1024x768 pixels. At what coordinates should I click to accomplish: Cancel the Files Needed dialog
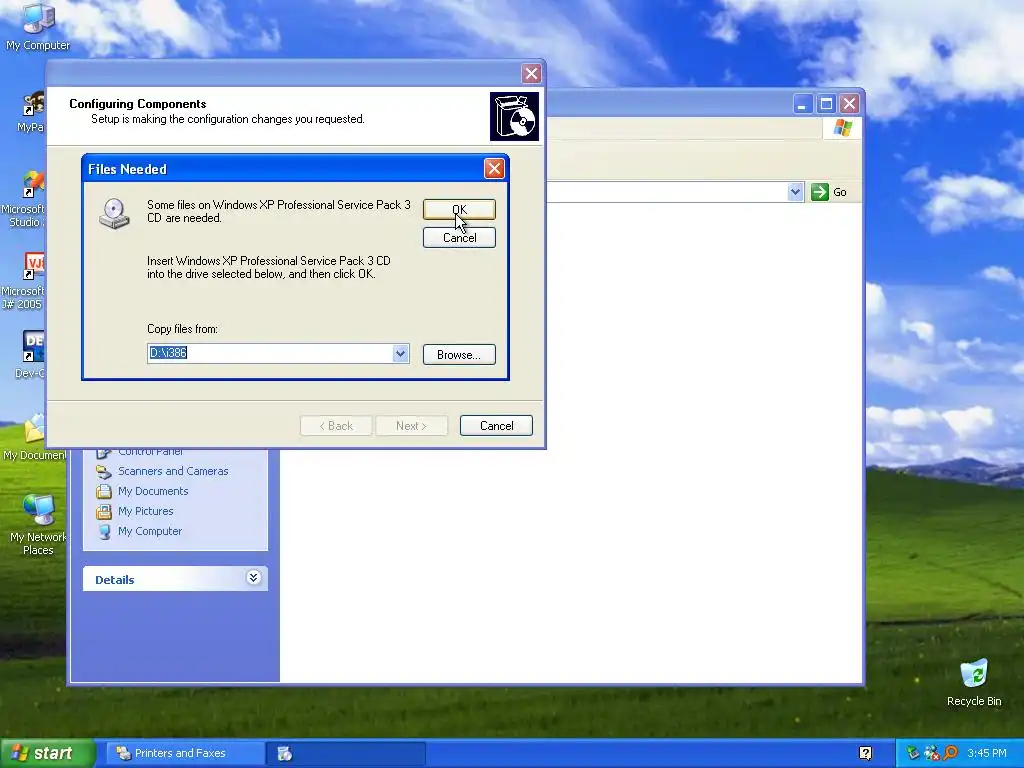tap(459, 238)
